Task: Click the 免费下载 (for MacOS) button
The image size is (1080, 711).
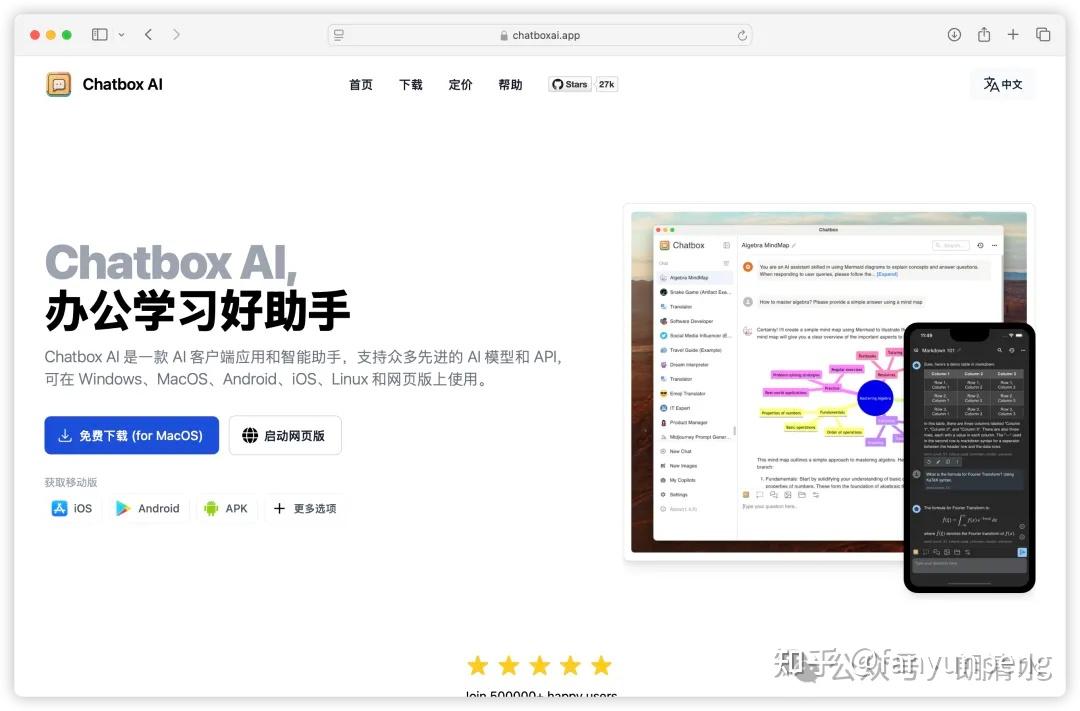Action: click(131, 435)
